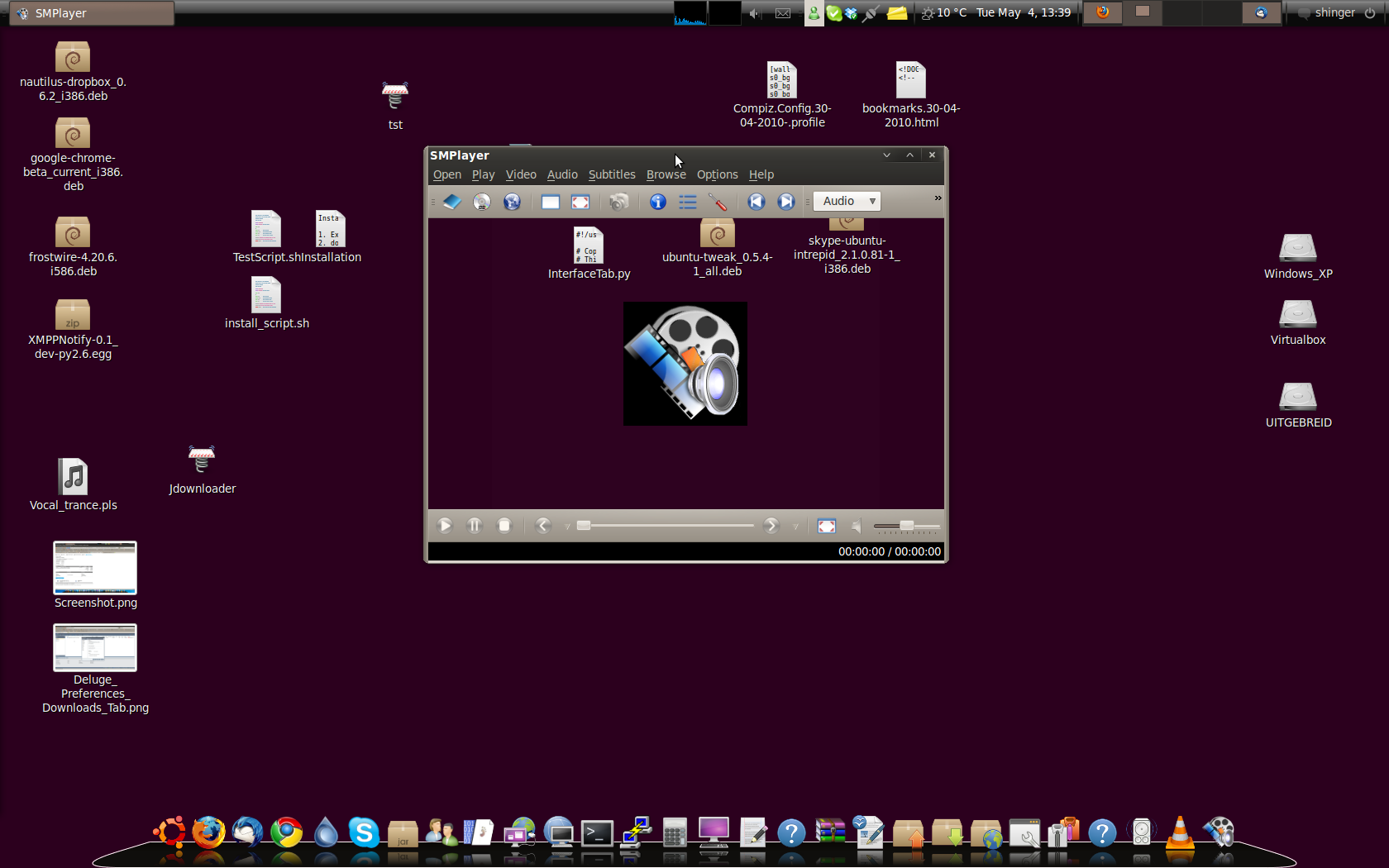The height and width of the screenshot is (868, 1389).
Task: Click the forward right arrow button
Action: 771,526
